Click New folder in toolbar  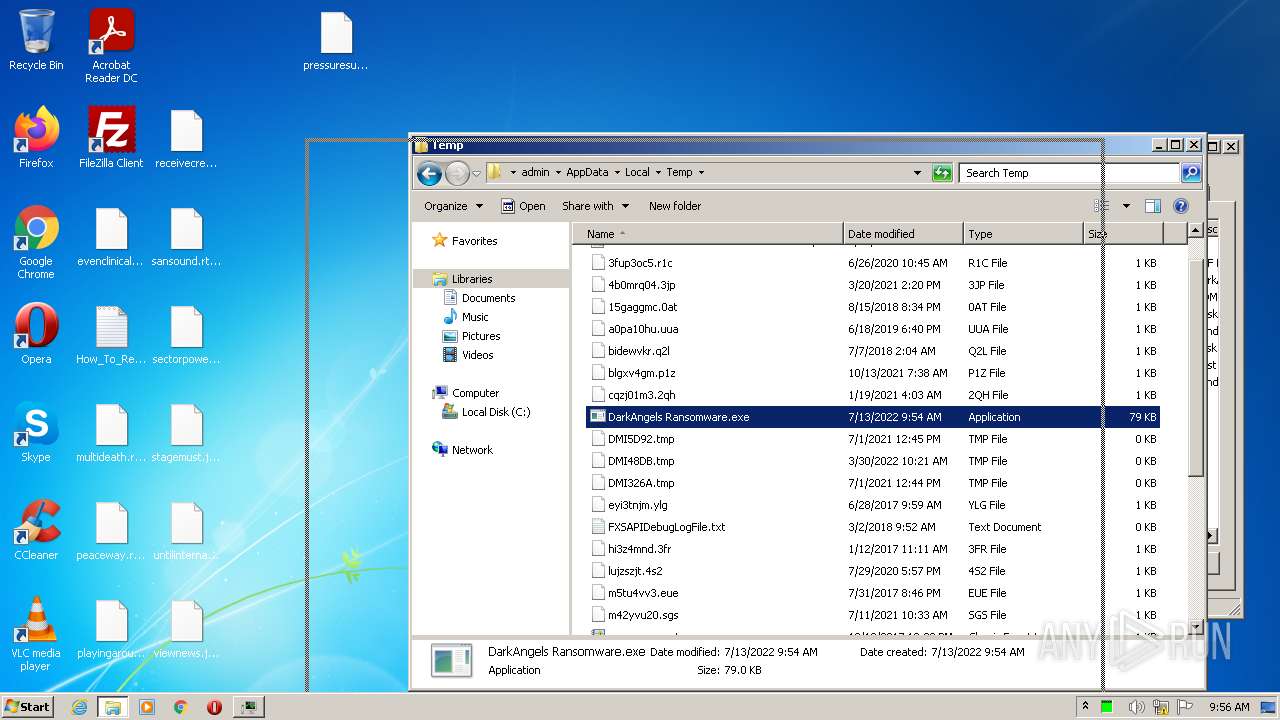(675, 206)
